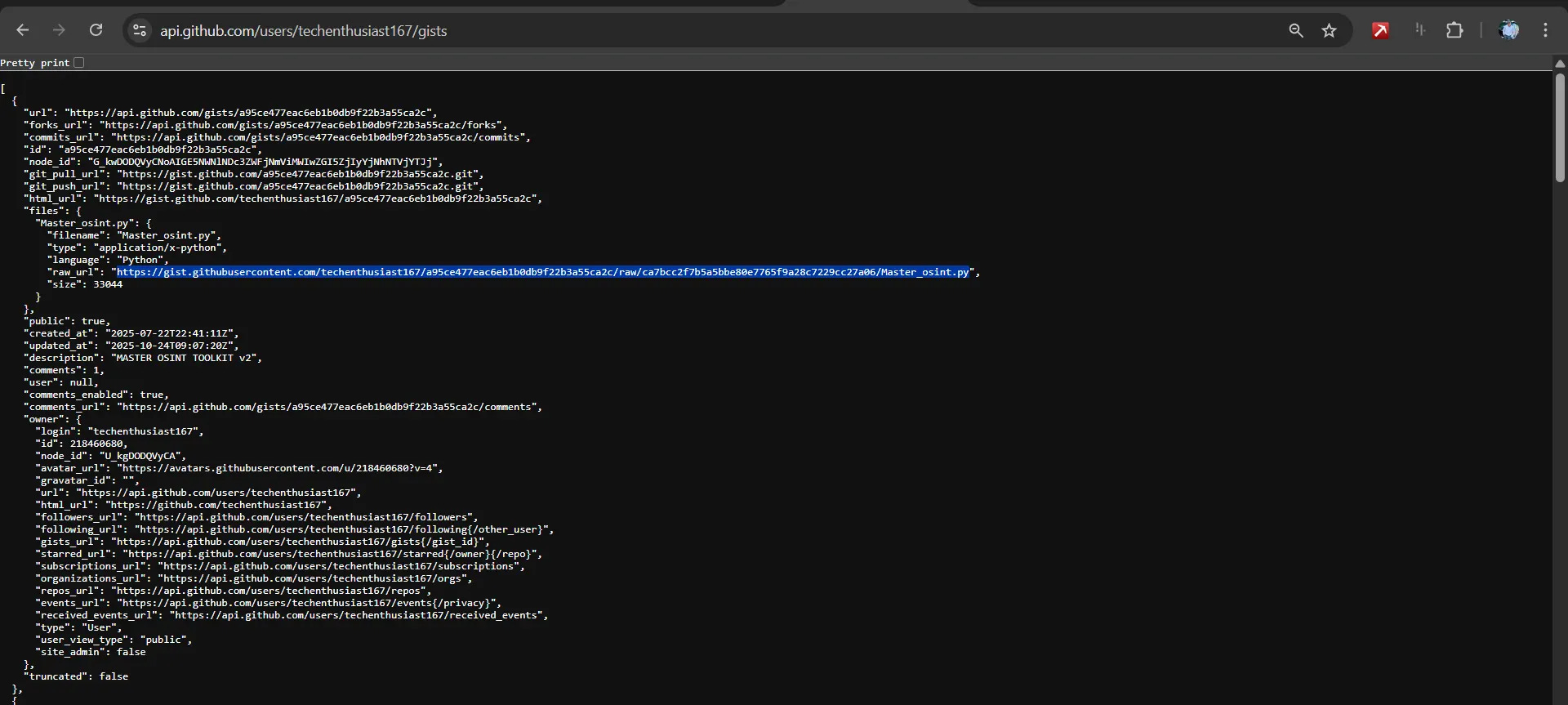
Task: Open the browser profile avatar
Action: [1508, 30]
